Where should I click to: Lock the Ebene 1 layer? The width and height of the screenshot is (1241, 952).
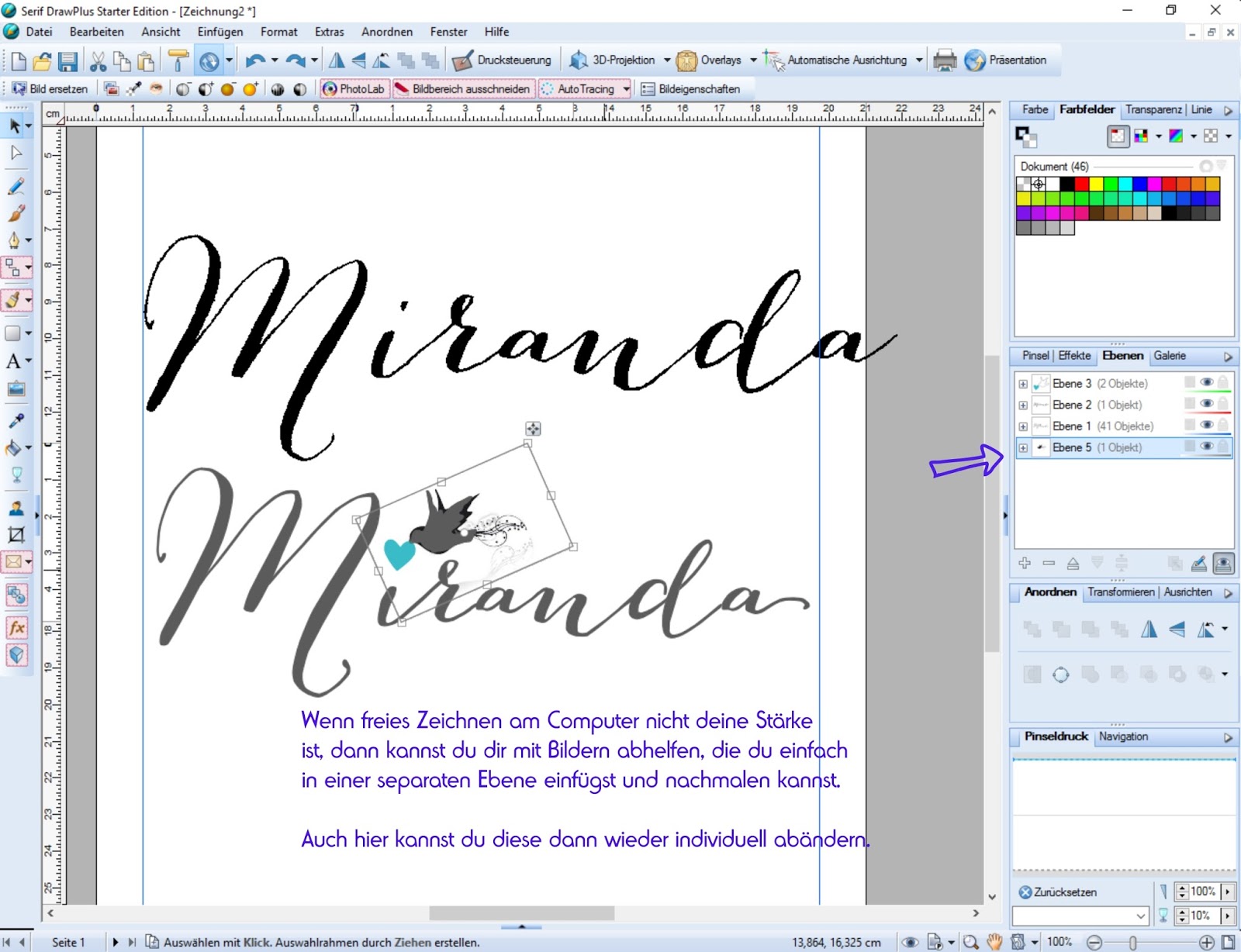(1223, 426)
